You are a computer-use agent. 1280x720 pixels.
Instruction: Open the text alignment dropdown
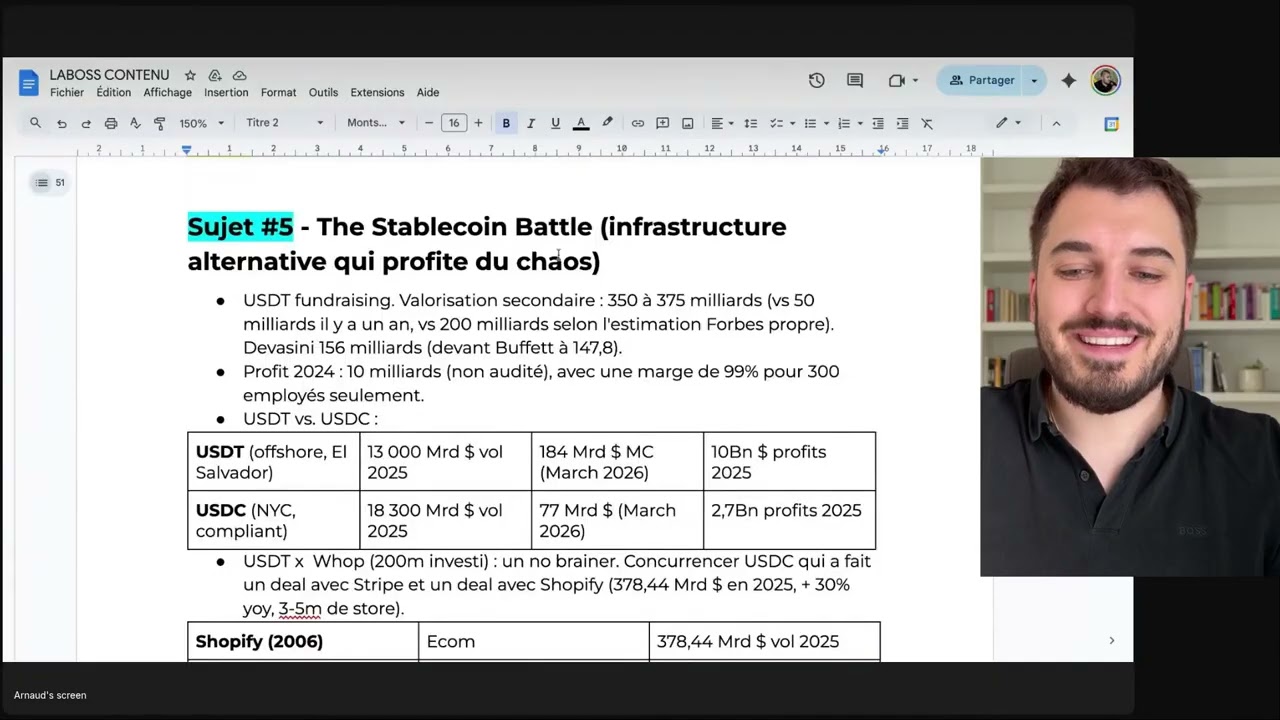(x=722, y=123)
